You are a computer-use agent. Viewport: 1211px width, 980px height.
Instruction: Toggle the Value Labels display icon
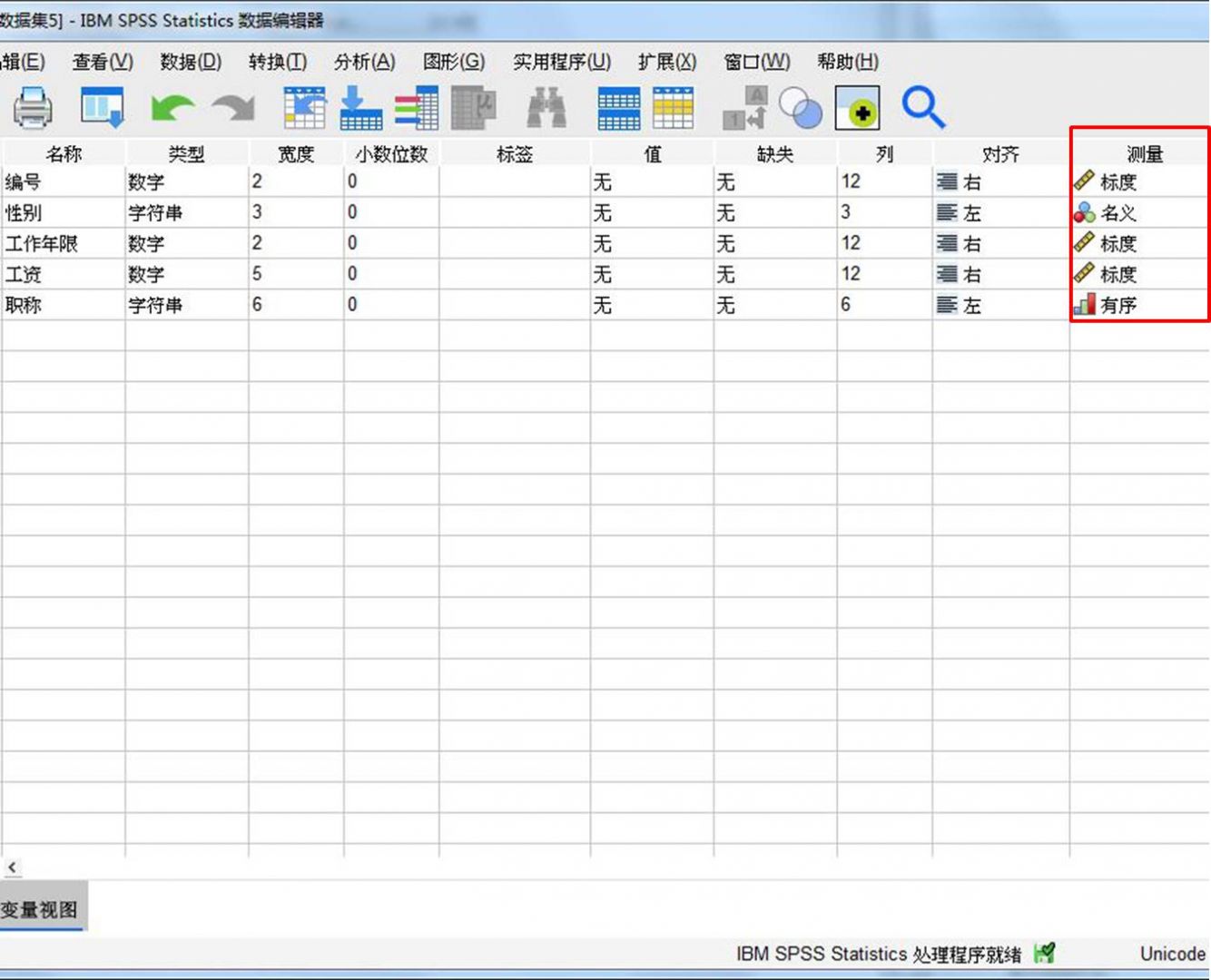744,107
